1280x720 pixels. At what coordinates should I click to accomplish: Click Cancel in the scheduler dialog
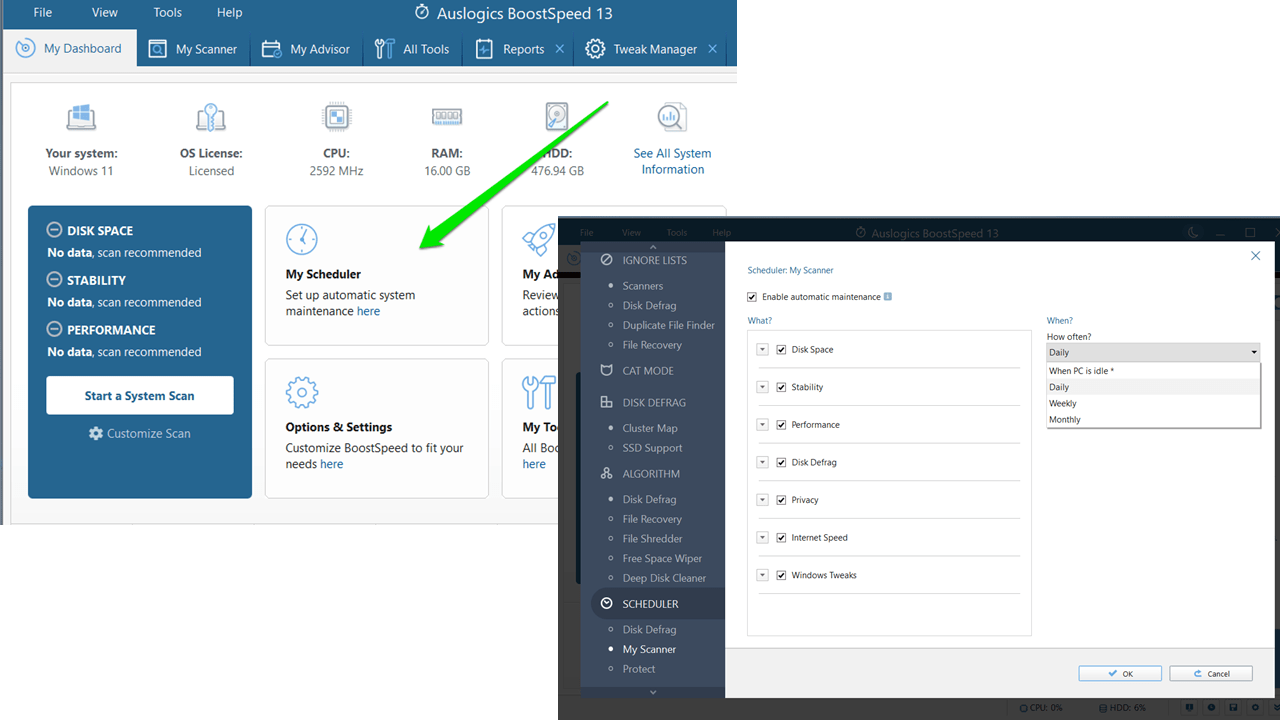coord(1211,674)
